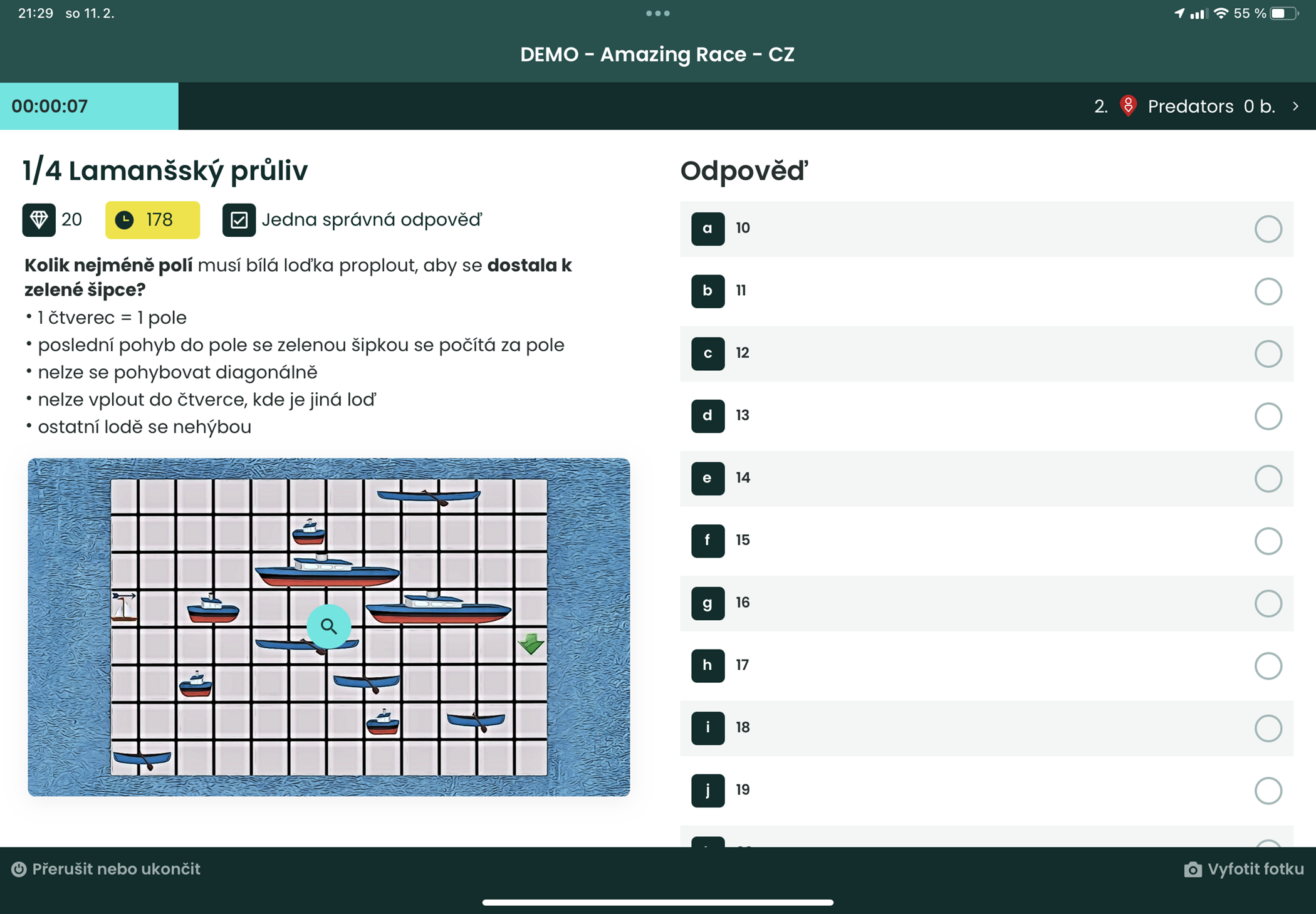1316x914 pixels.
Task: Click the single-answer checkbox icon
Action: 239,220
